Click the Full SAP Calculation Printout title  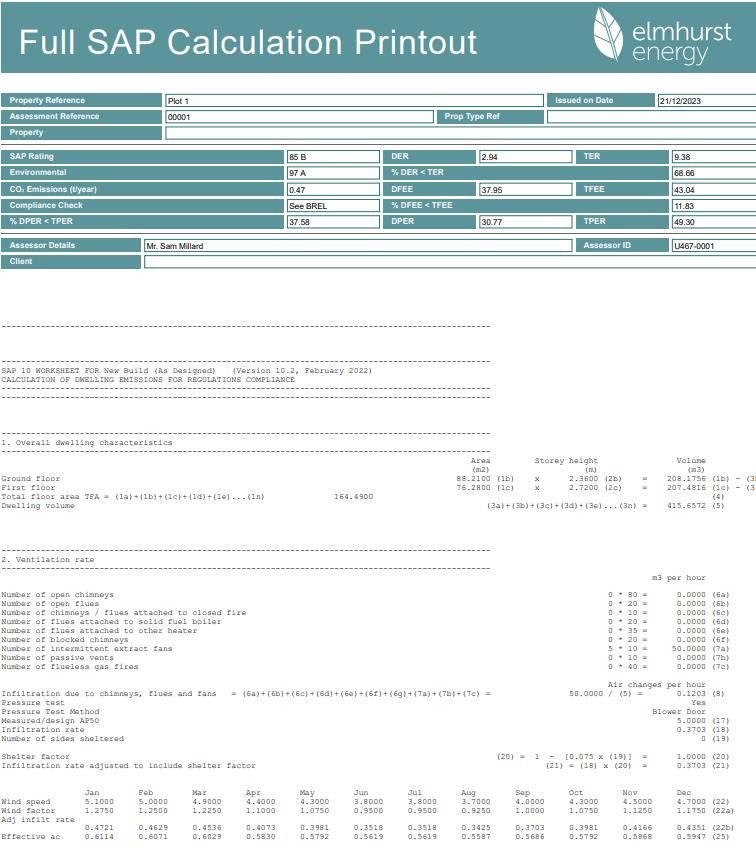(x=248, y=41)
